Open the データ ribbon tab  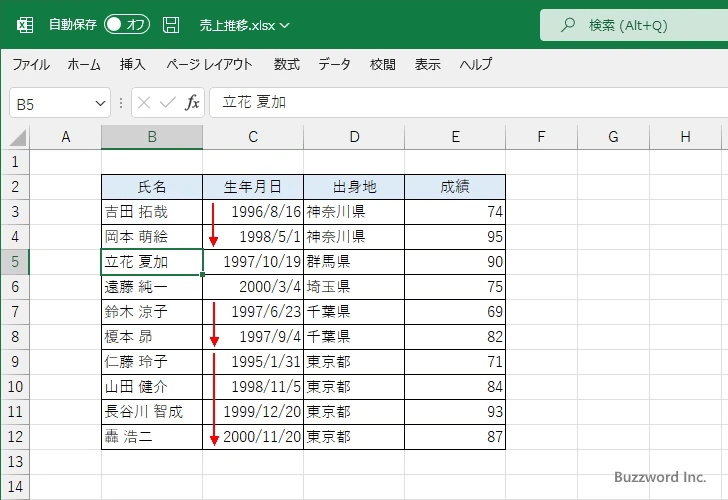(334, 64)
